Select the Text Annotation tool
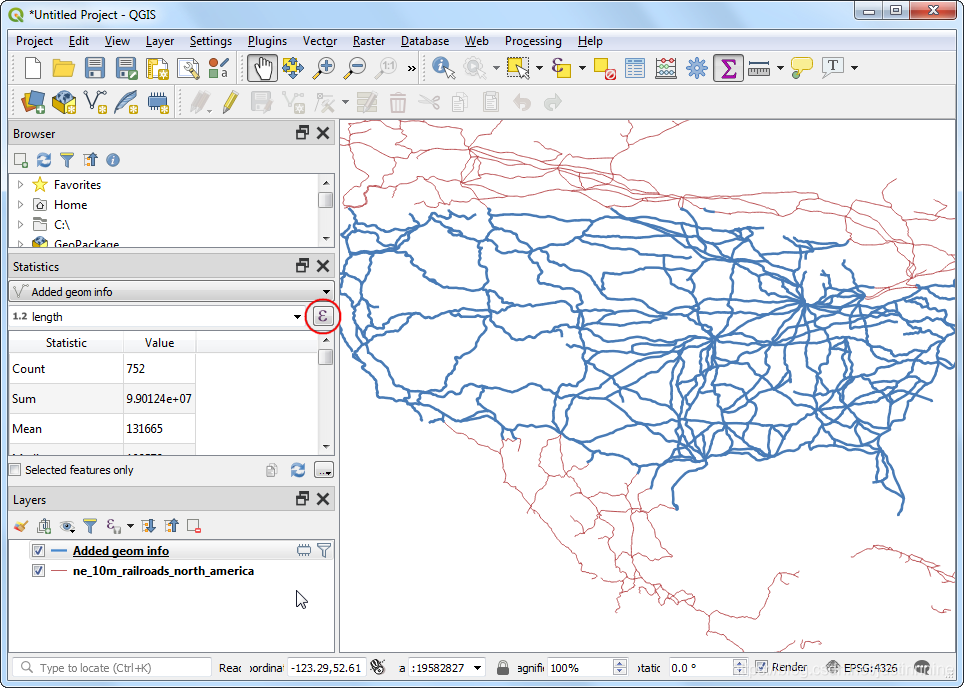 coord(832,68)
